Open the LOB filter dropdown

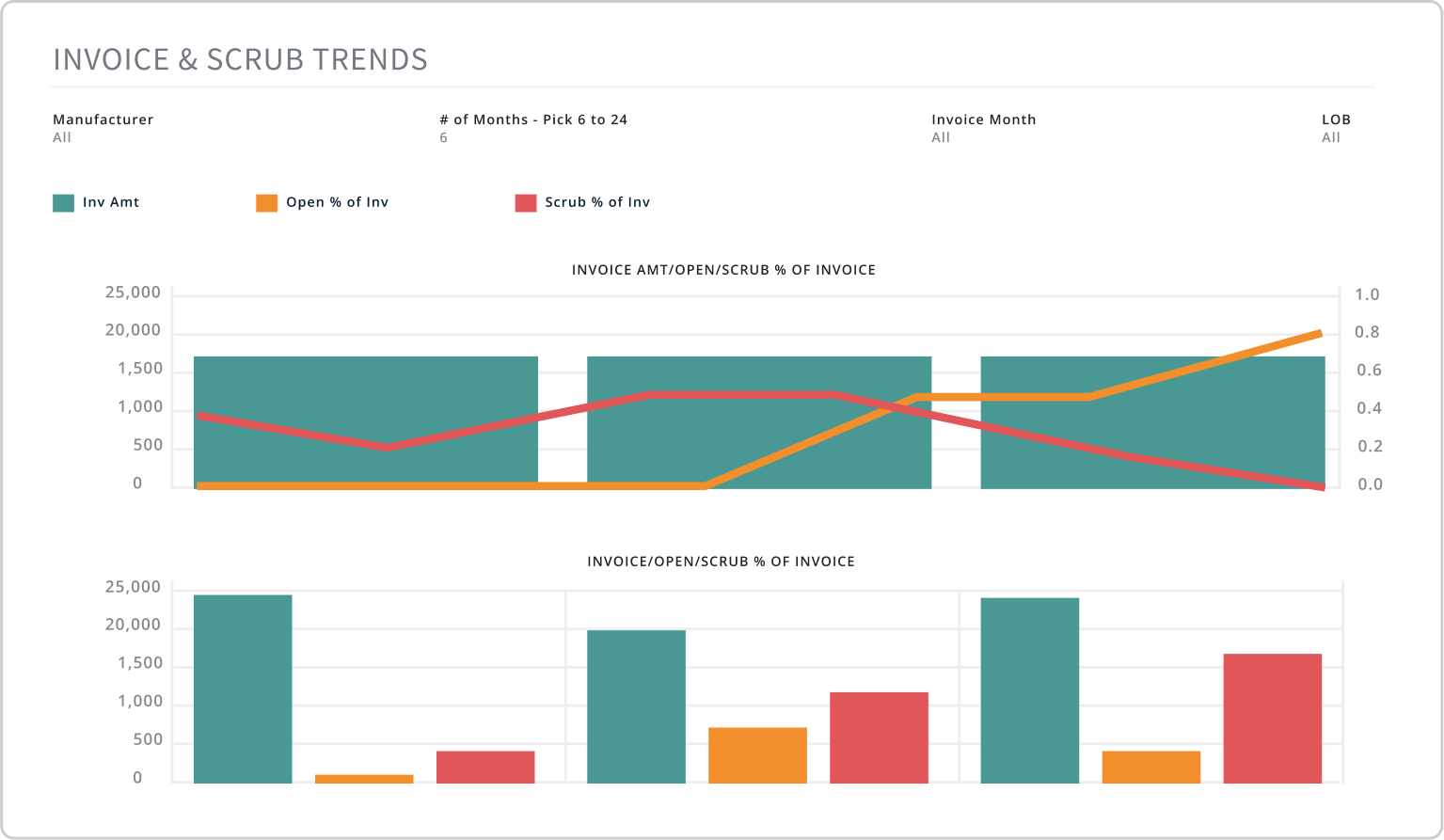1335,128
